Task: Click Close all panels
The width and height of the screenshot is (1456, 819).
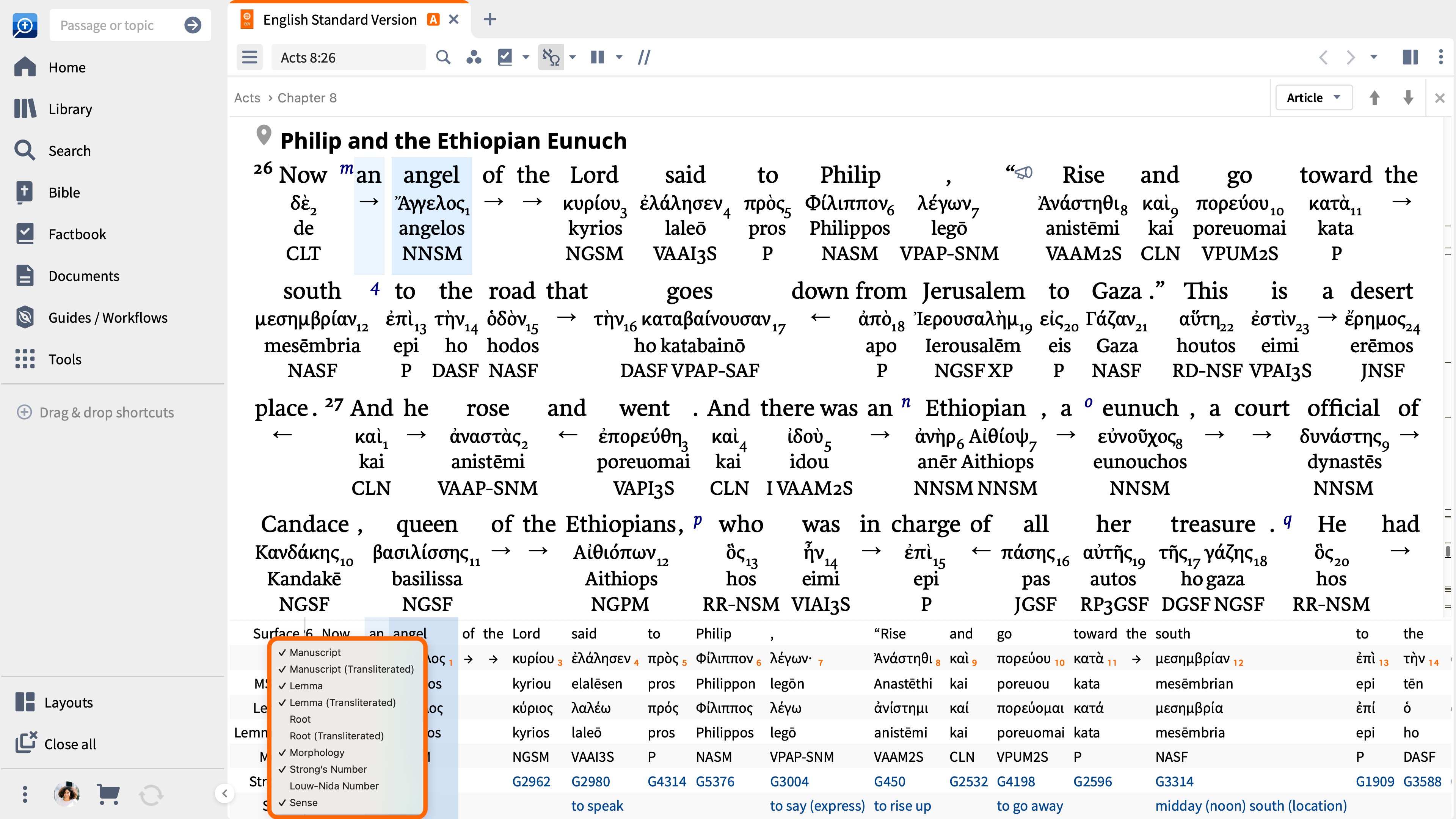Action: click(x=55, y=744)
